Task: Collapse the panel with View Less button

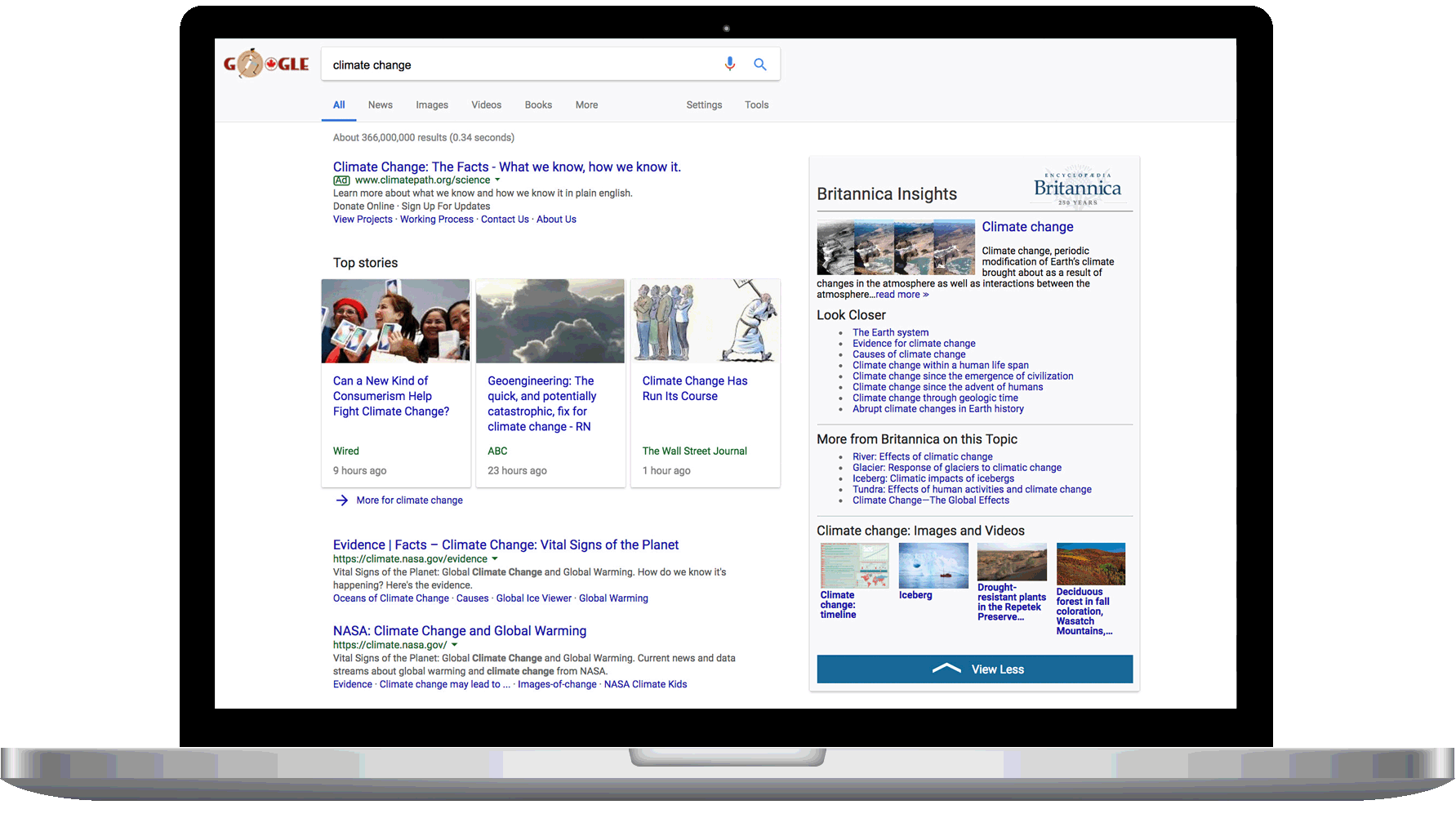Action: [x=975, y=669]
